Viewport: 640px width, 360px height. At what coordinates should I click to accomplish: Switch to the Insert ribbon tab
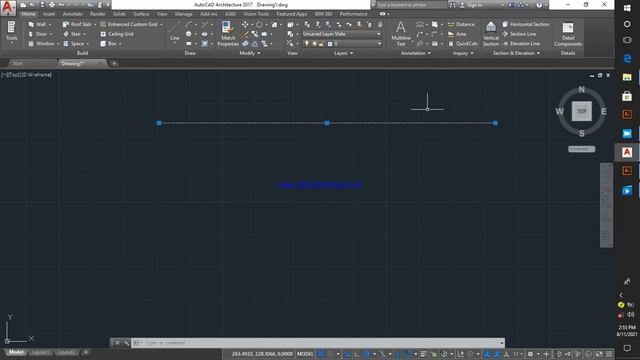(49, 14)
